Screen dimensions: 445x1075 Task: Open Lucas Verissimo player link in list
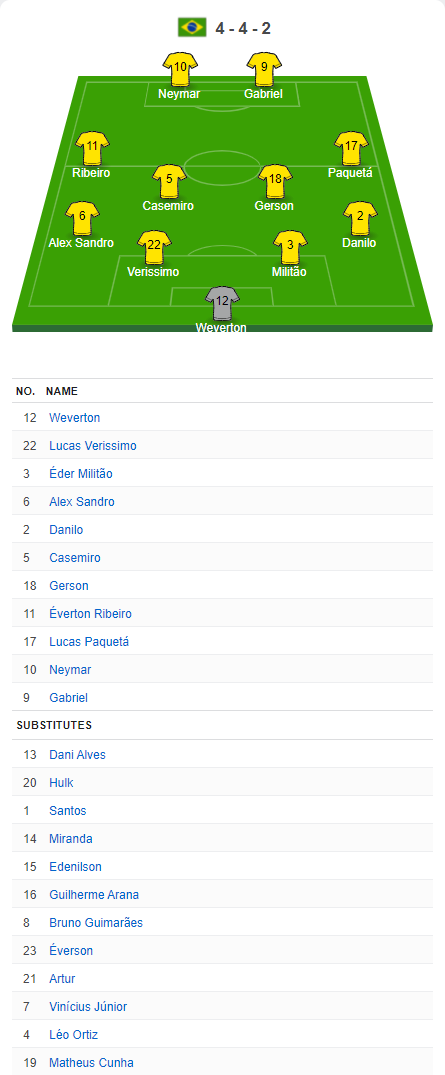[93, 446]
